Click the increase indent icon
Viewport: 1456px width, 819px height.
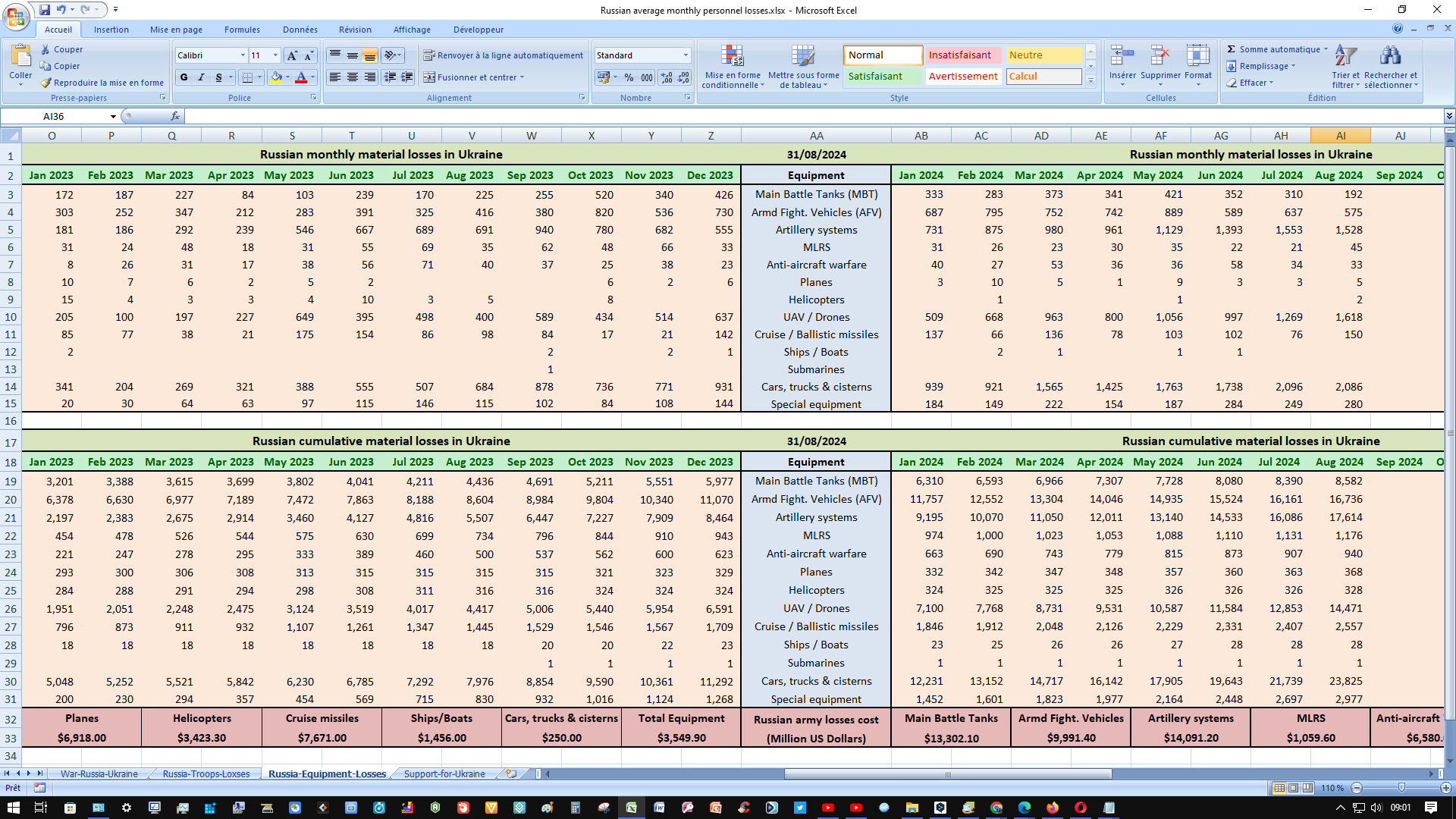coord(407,77)
